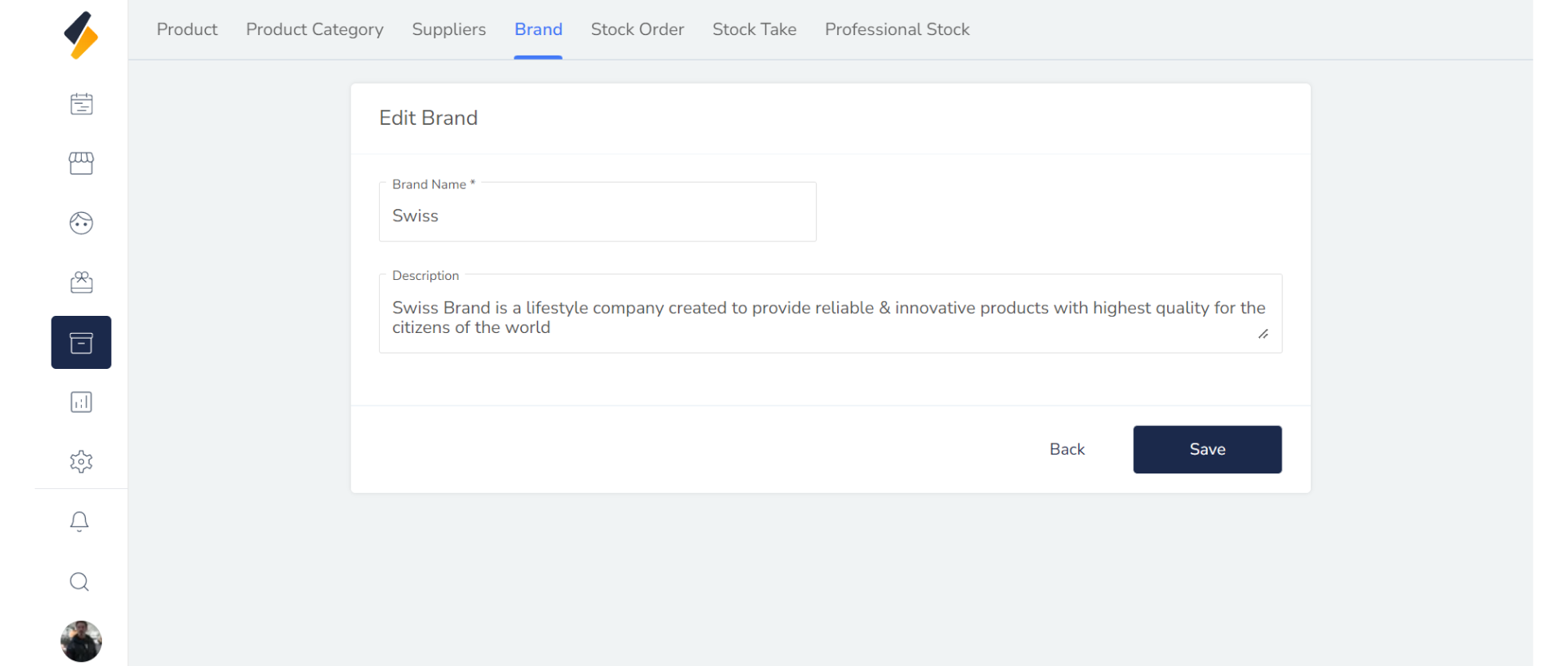The width and height of the screenshot is (1568, 666).
Task: Open the reports chart icon
Action: [x=81, y=402]
